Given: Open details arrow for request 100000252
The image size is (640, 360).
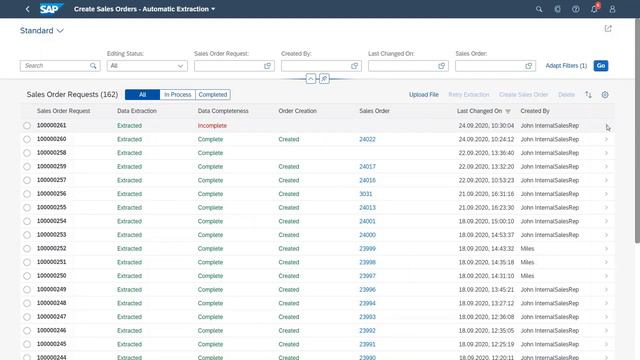Looking at the screenshot, I should pyautogui.click(x=607, y=249).
